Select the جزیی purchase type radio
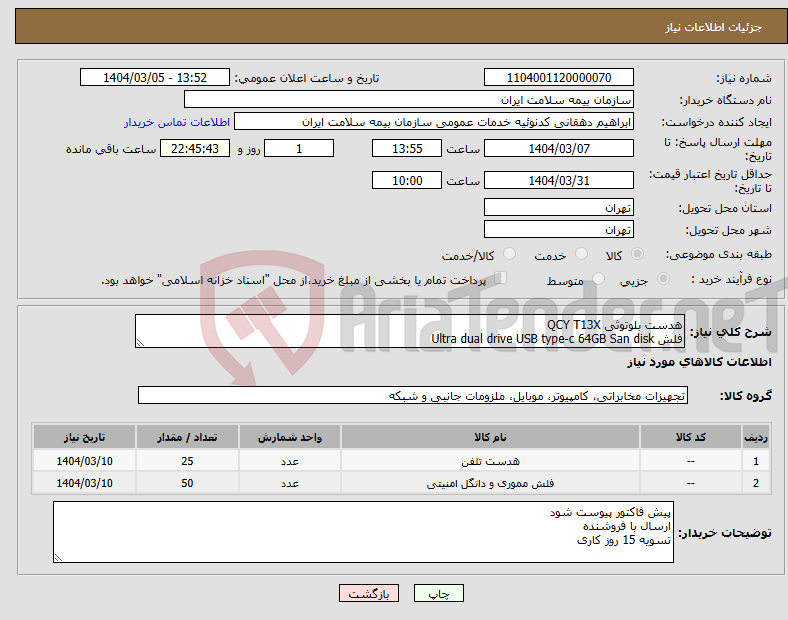The image size is (788, 620). click(x=663, y=279)
